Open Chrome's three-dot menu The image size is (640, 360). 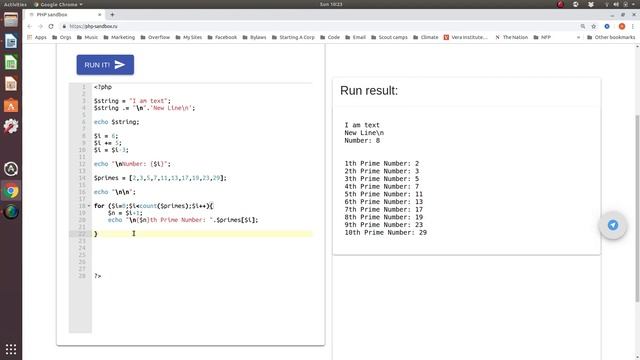(633, 26)
